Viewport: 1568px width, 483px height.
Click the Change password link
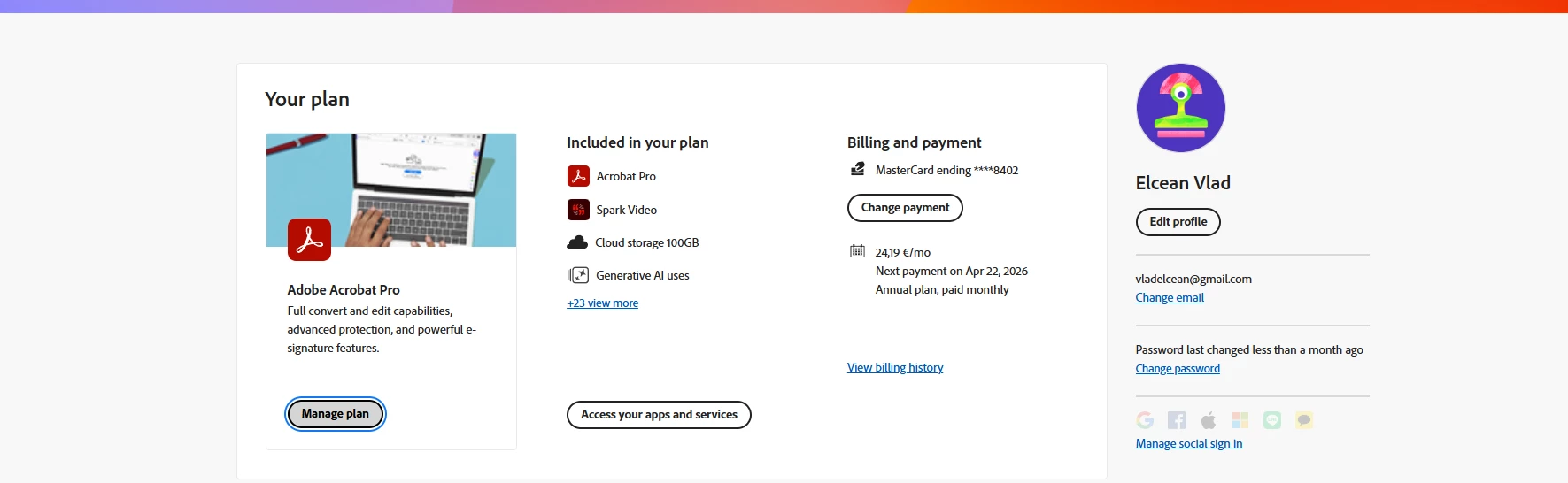(1178, 369)
